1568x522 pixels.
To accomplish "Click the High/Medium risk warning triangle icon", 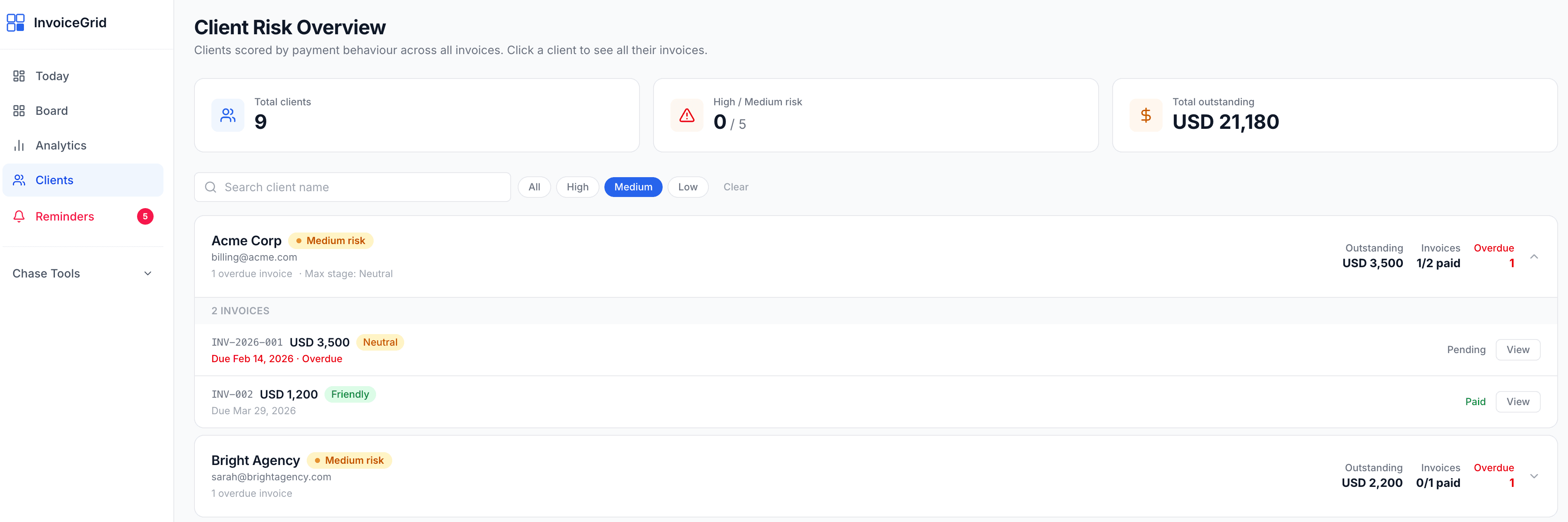I will (x=687, y=115).
